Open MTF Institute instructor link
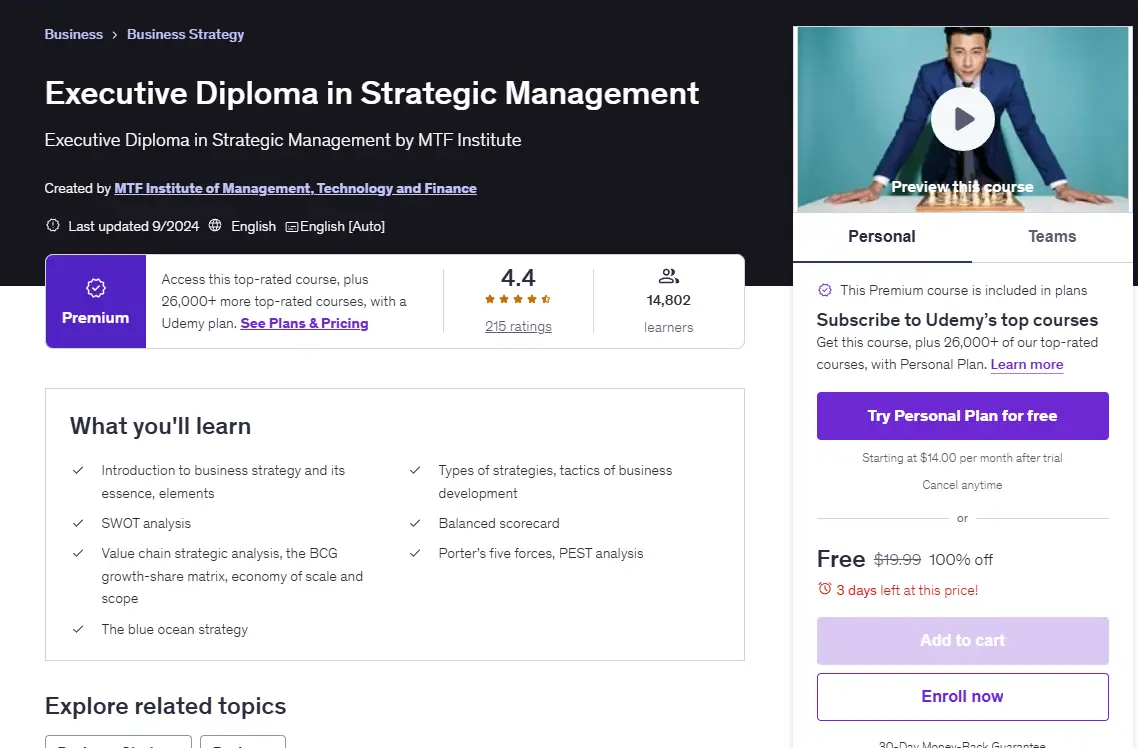 click(295, 189)
